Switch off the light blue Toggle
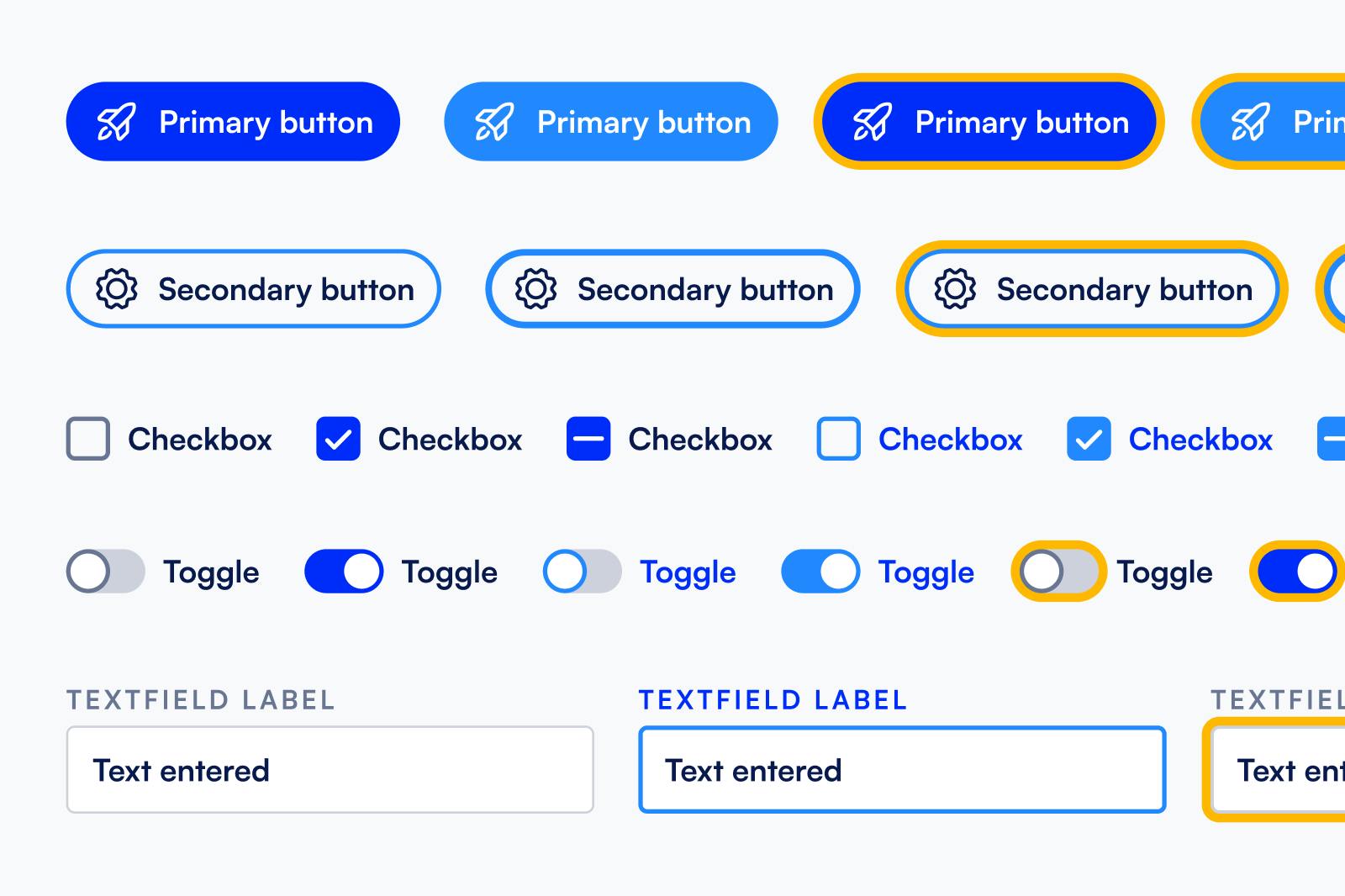1345x896 pixels. [820, 572]
